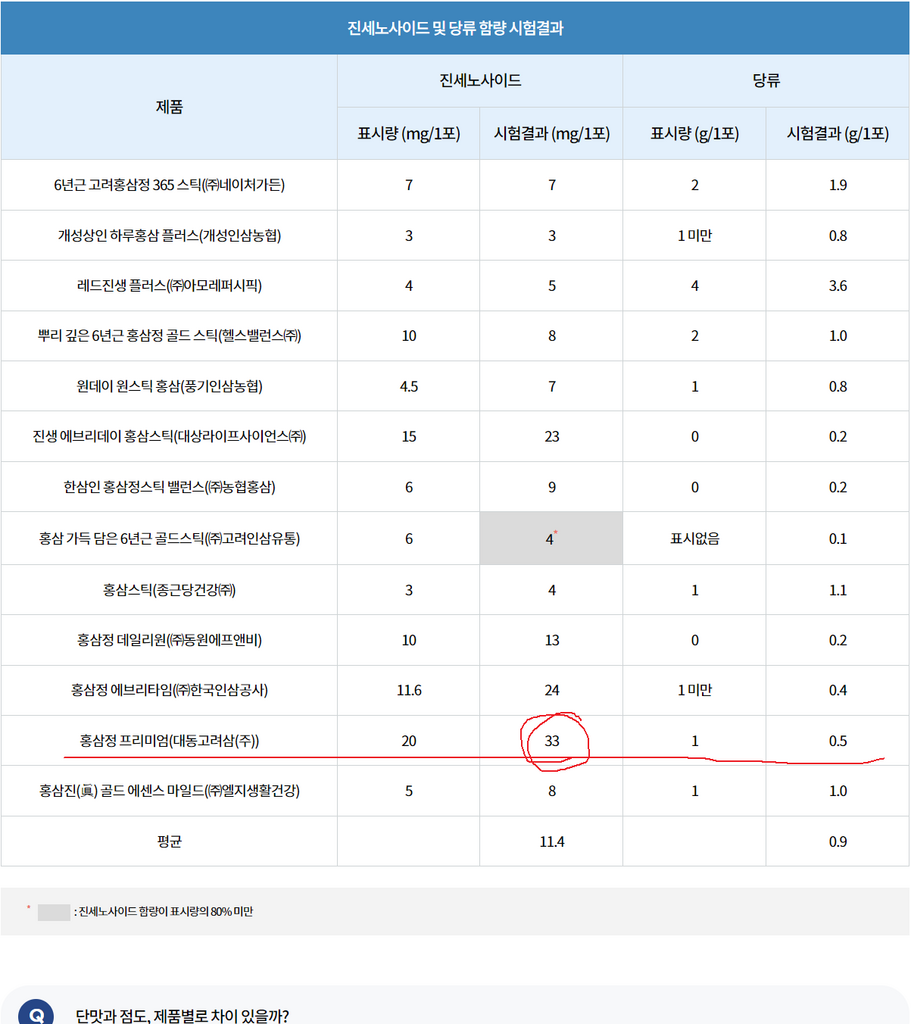Click the 시험결과 (mg/1포) subheader

(x=552, y=133)
